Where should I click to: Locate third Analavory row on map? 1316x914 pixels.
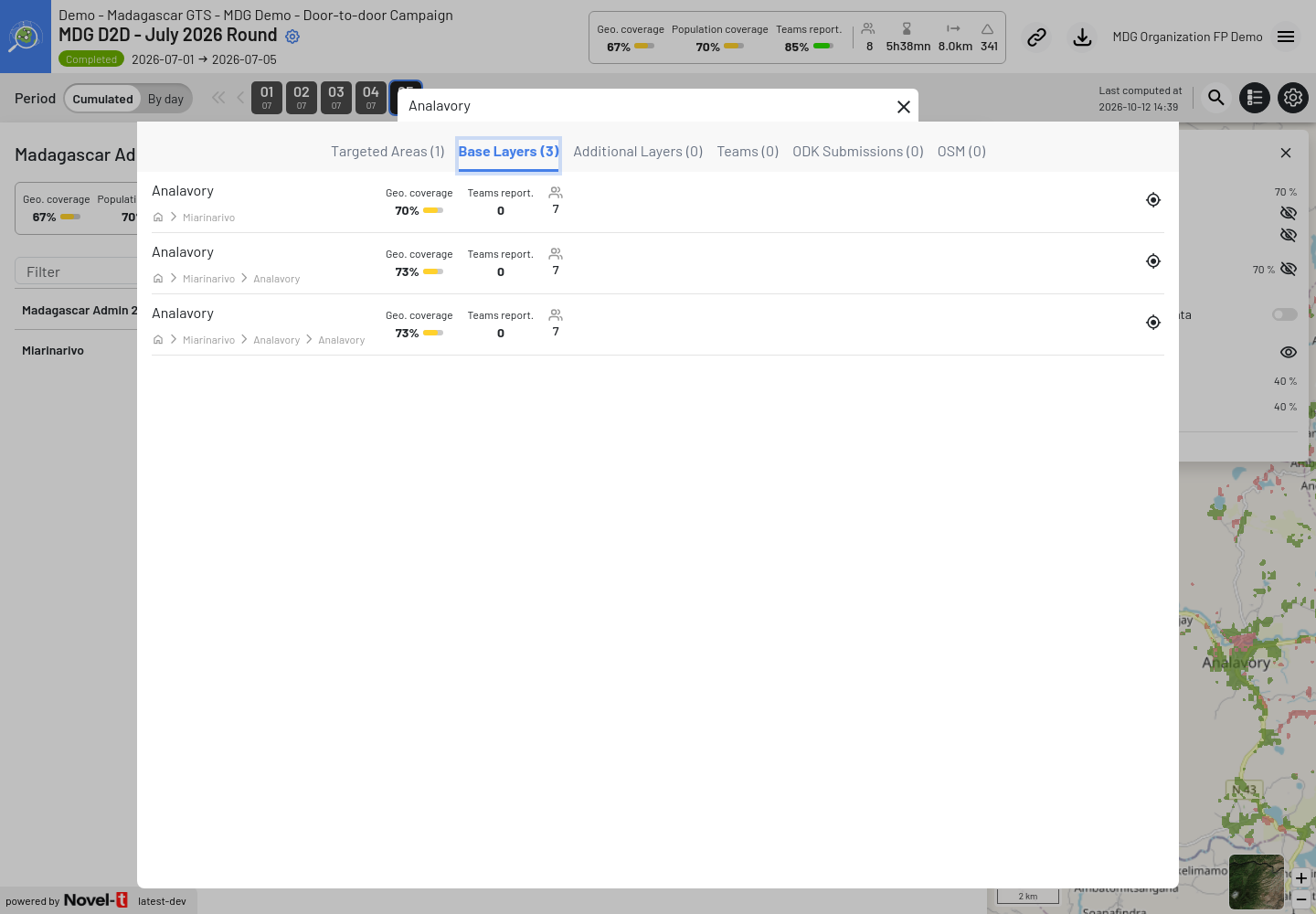tap(1153, 323)
